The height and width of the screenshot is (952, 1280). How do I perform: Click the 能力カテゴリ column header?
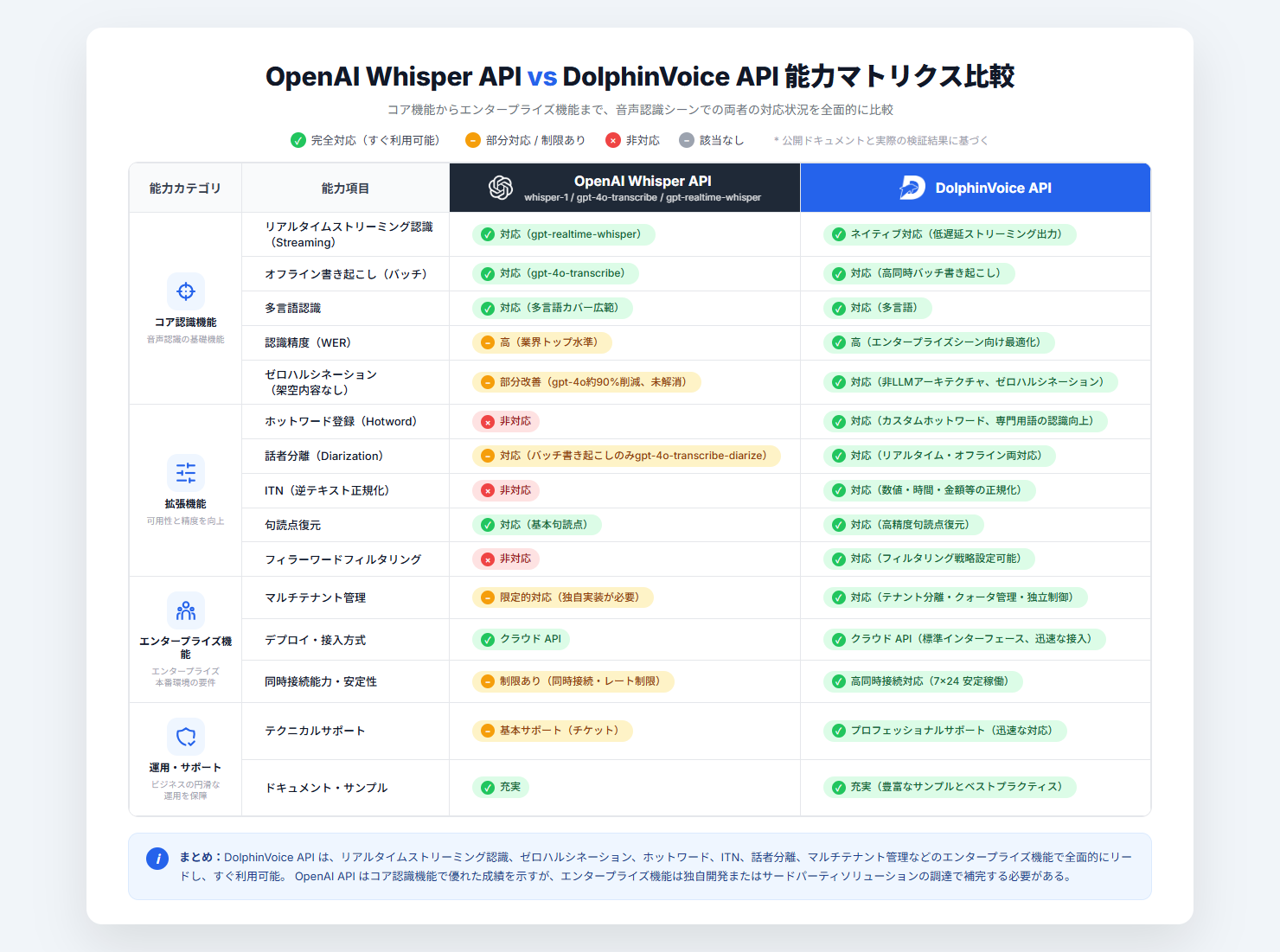point(185,188)
